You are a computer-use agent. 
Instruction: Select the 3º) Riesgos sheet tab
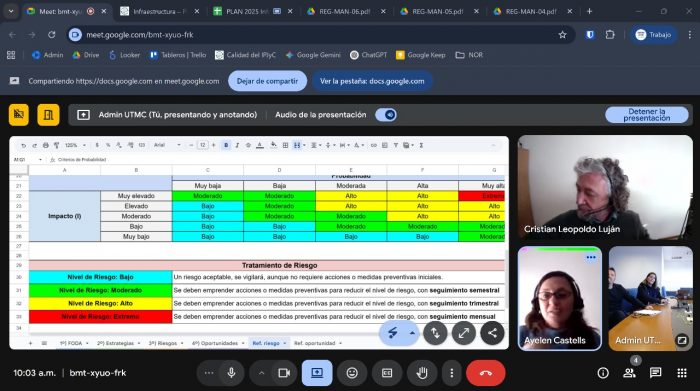point(166,343)
